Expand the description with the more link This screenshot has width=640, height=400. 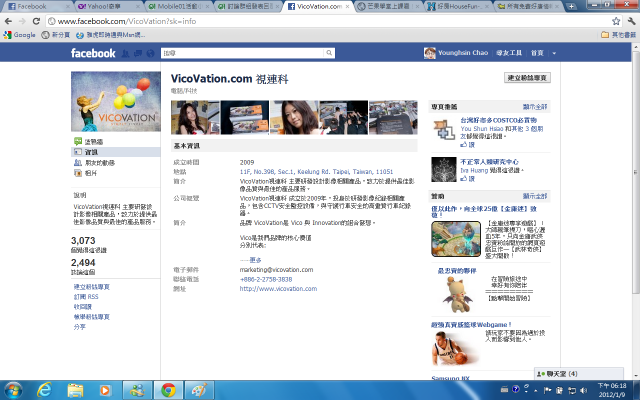(x=256, y=260)
